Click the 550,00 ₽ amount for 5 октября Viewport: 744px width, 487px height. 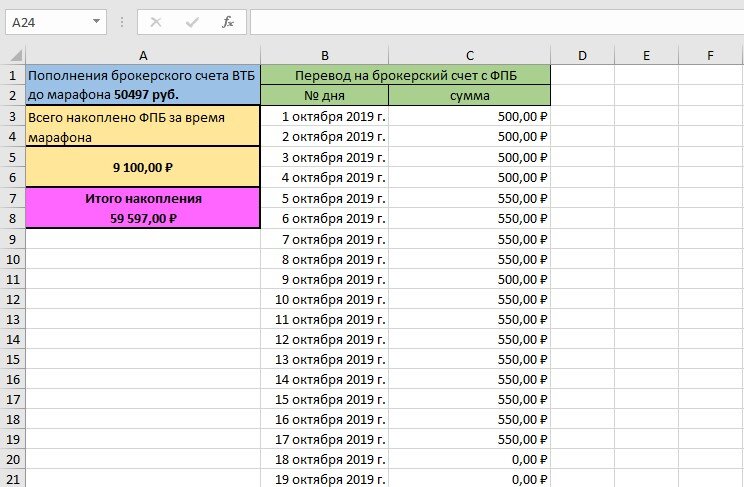click(x=470, y=198)
